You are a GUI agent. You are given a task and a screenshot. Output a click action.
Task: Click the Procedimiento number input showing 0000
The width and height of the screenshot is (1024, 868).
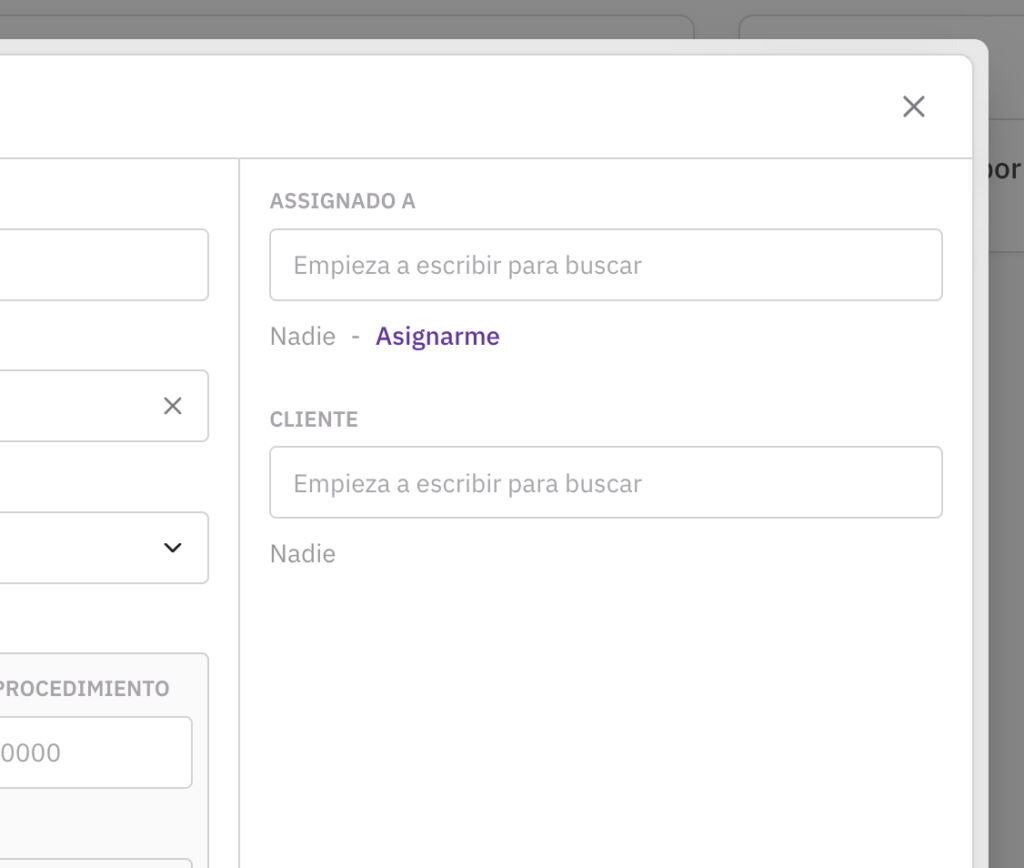95,752
